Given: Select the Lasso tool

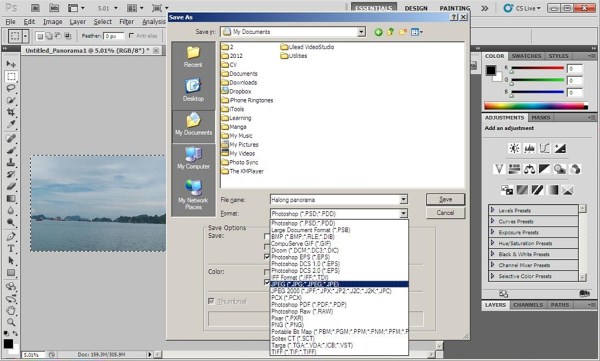Looking at the screenshot, I should [x=11, y=88].
